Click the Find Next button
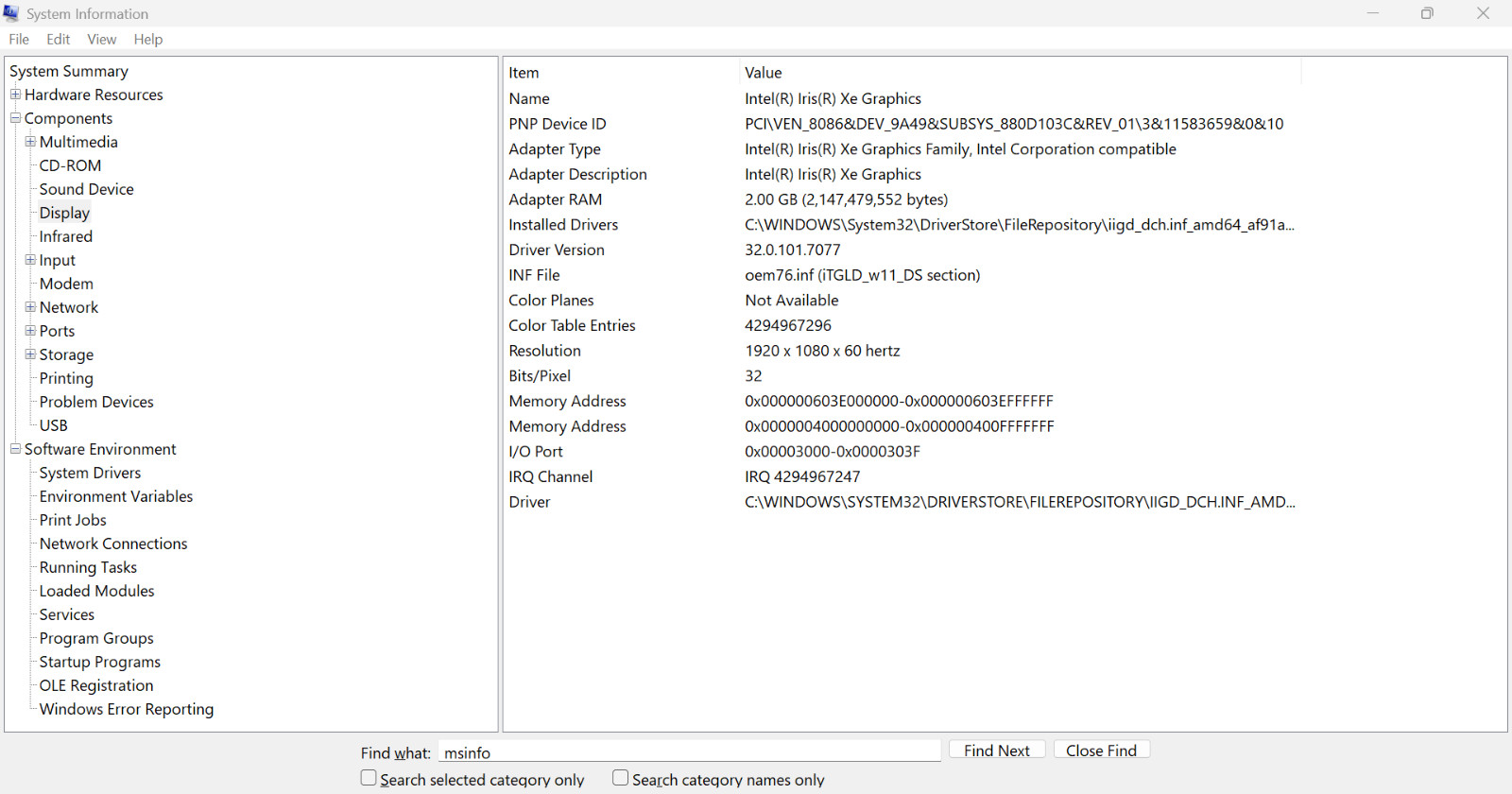This screenshot has height=794, width=1512. (x=997, y=750)
